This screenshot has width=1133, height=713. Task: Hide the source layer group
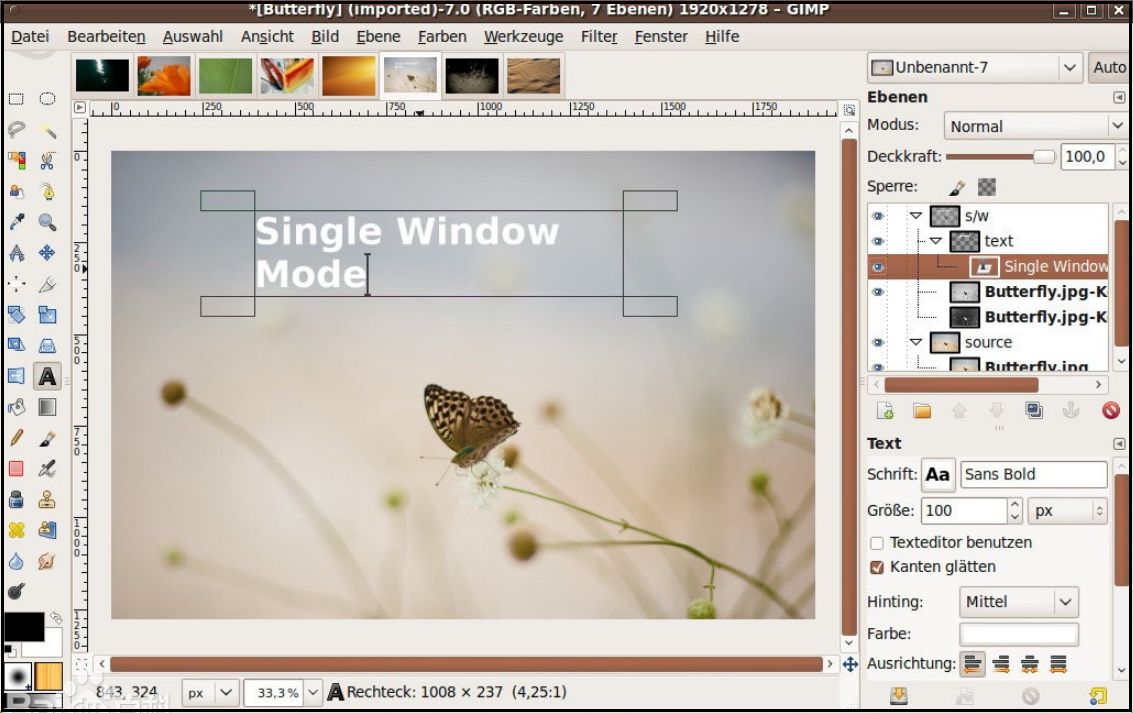878,342
